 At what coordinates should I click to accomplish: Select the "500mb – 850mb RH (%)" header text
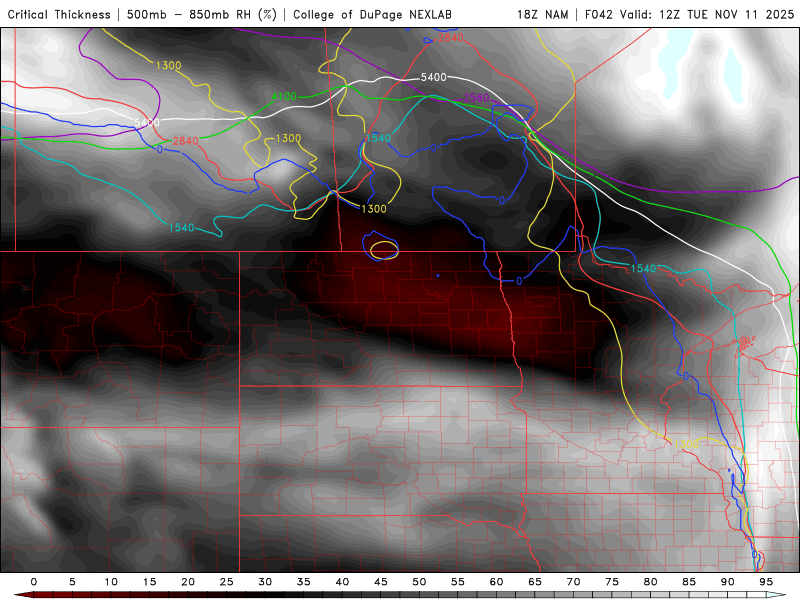point(202,14)
